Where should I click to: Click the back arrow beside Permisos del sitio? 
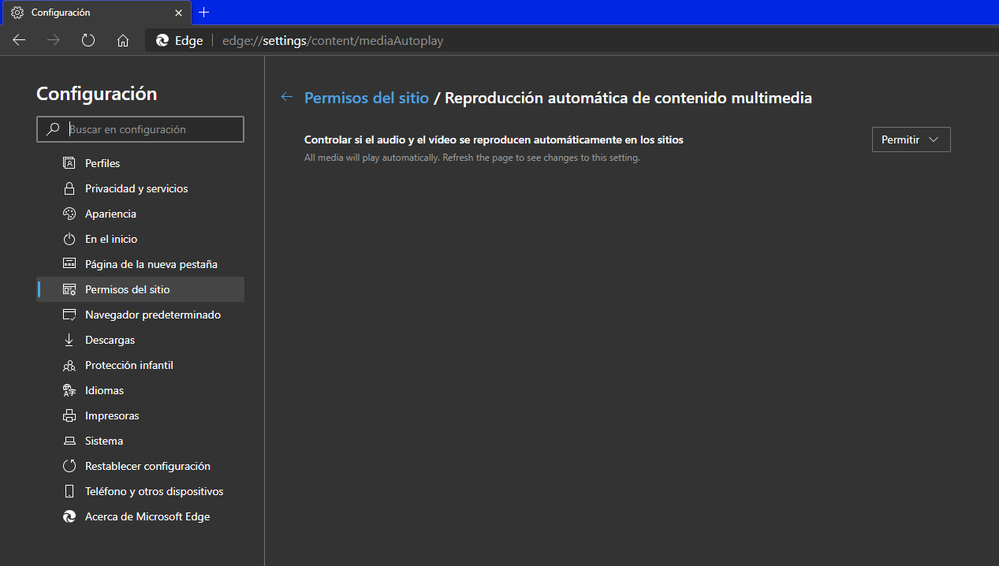click(x=287, y=97)
